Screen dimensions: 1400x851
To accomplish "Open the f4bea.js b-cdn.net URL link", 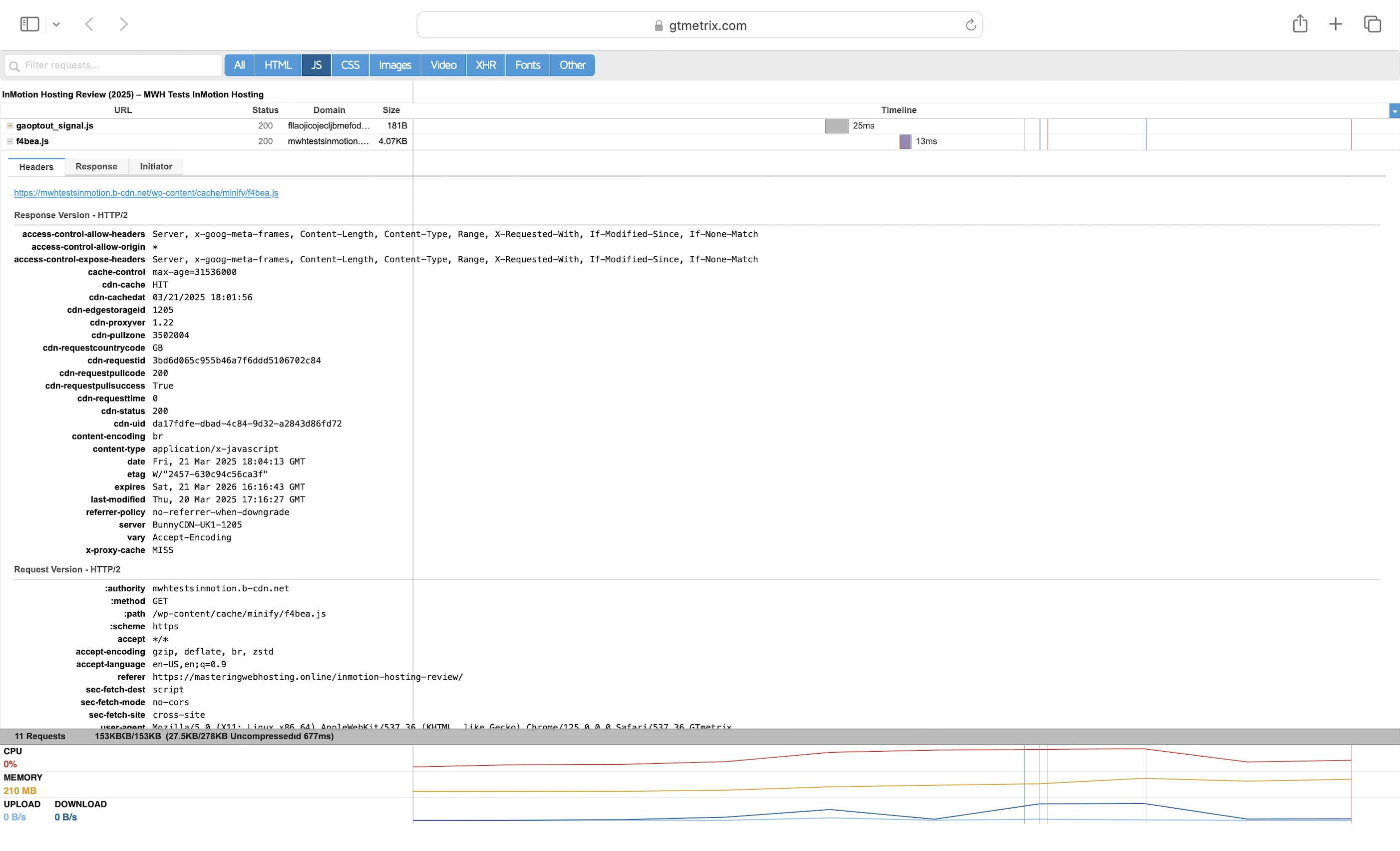I will pyautogui.click(x=146, y=193).
